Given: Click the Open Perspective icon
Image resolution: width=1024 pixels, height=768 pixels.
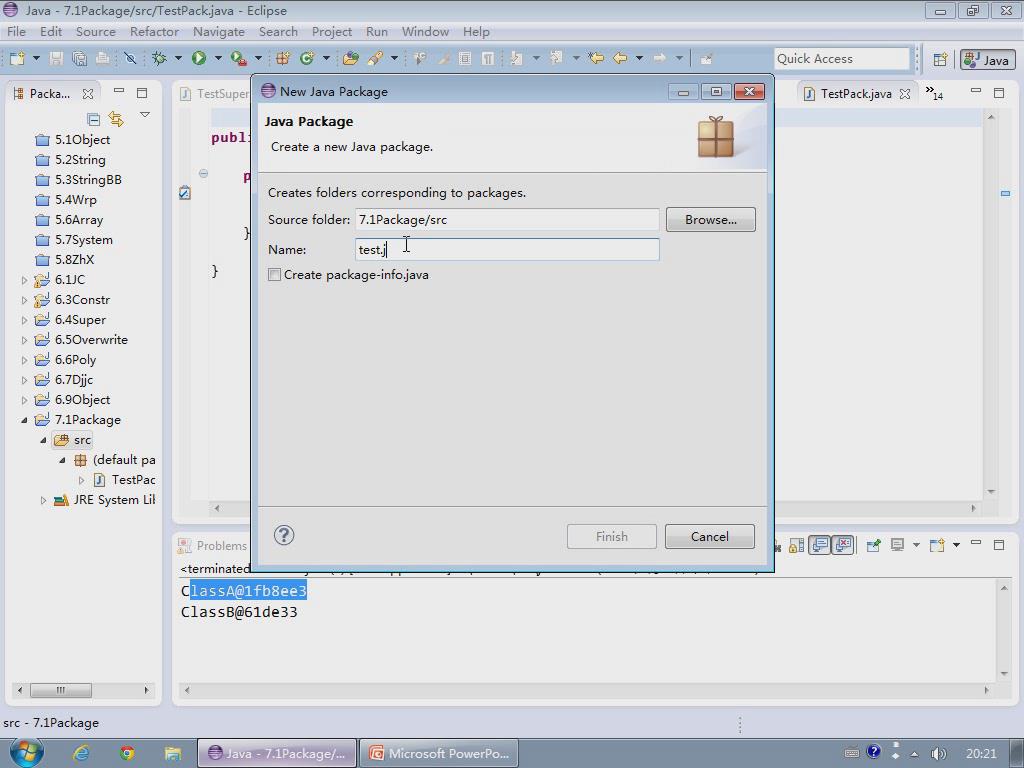Looking at the screenshot, I should 940,59.
